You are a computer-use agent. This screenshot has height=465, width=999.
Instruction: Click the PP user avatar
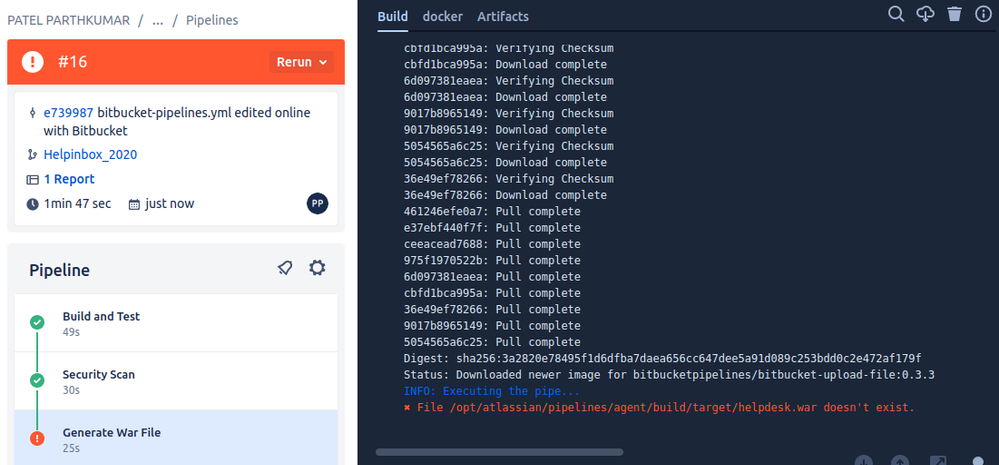[317, 203]
